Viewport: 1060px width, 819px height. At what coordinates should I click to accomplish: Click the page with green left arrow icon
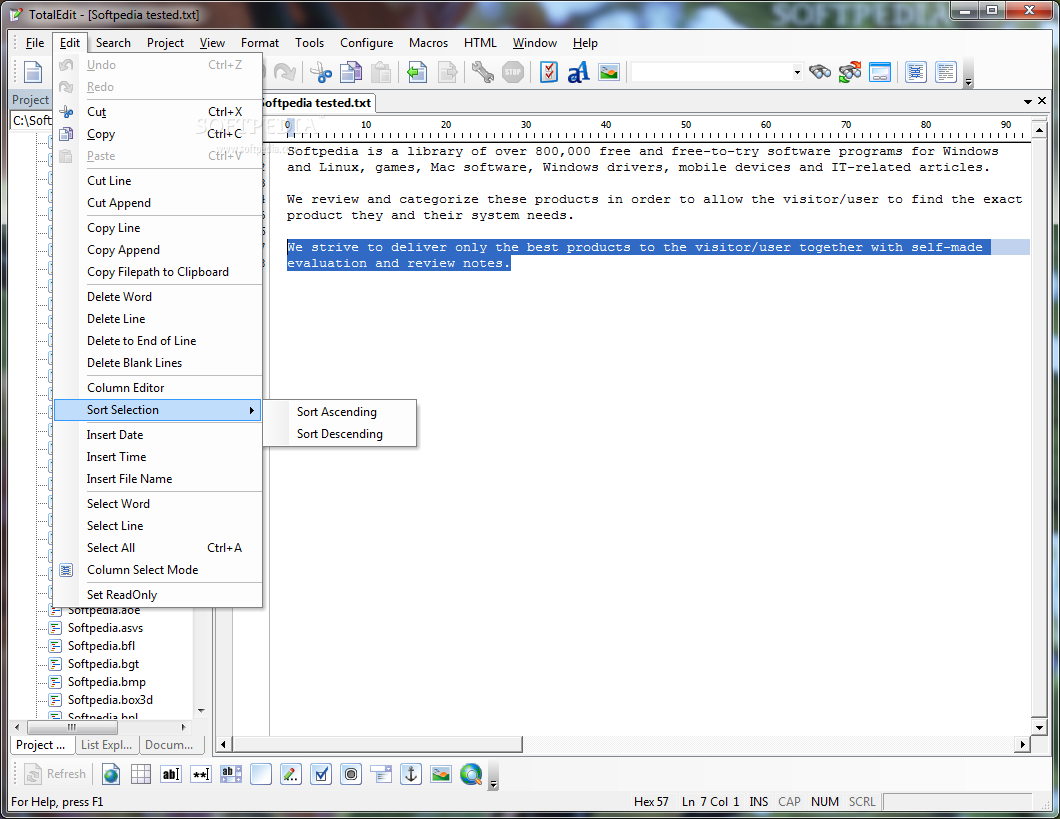click(417, 72)
